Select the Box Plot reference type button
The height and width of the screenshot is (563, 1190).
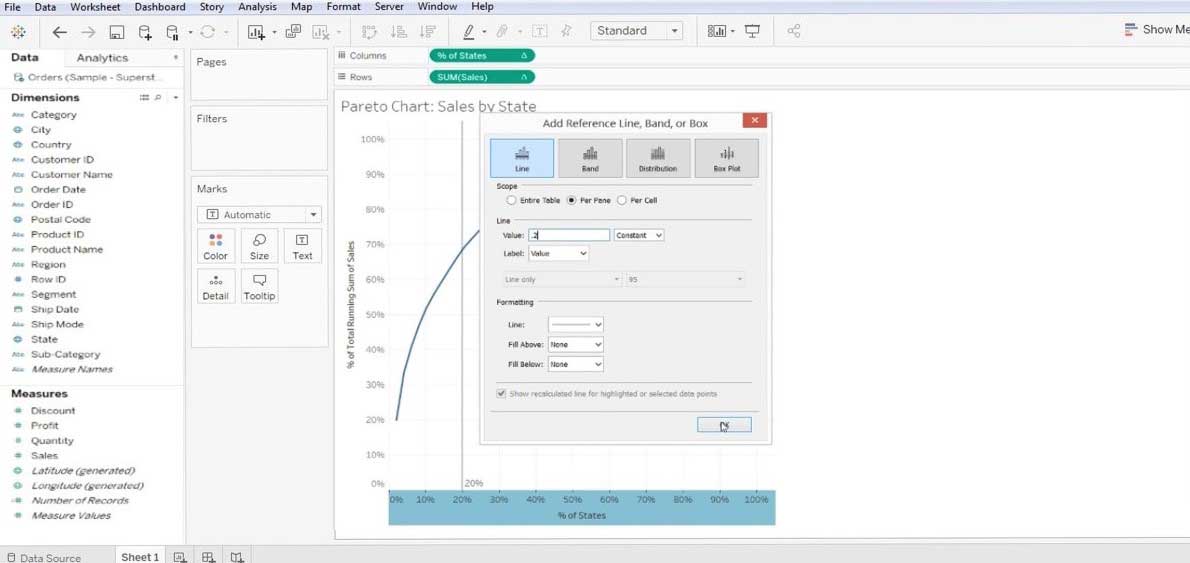tap(726, 158)
